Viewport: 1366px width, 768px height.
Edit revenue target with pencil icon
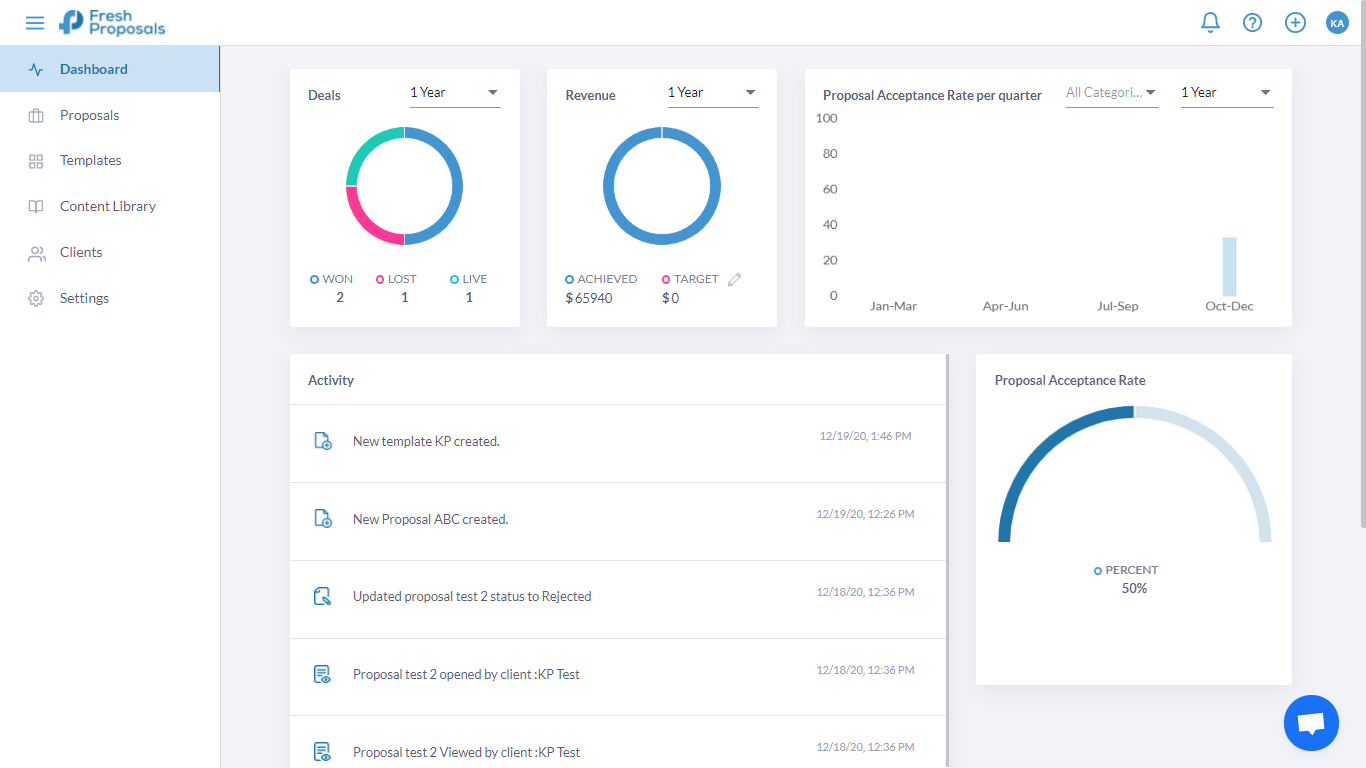734,280
